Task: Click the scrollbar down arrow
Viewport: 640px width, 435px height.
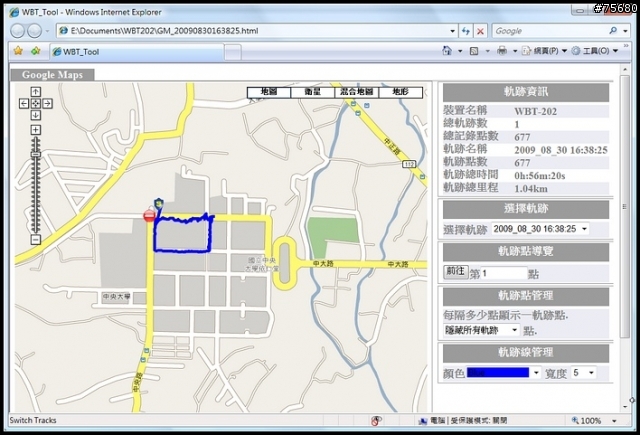Action: [x=625, y=406]
